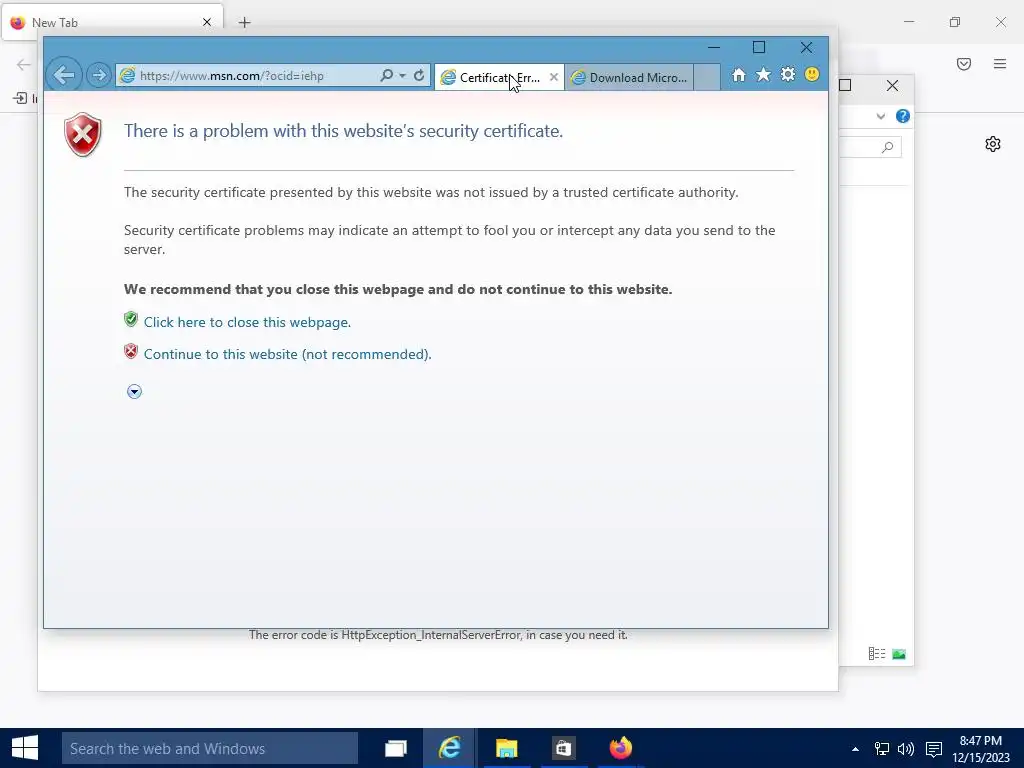Go back in Internet Explorer

(64, 75)
